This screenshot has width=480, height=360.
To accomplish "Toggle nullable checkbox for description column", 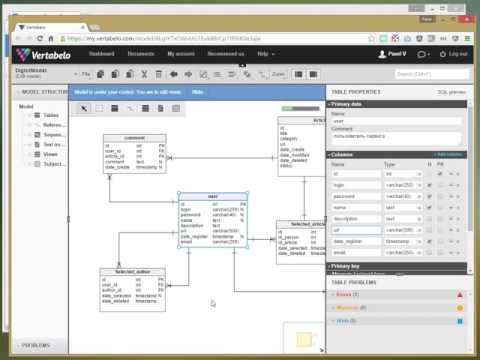I will tap(429, 219).
